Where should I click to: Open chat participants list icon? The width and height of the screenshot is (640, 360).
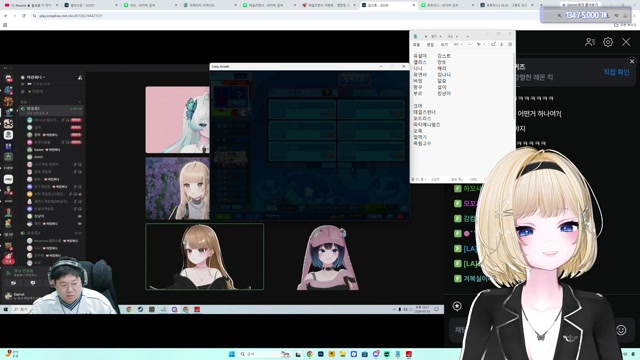[589, 42]
